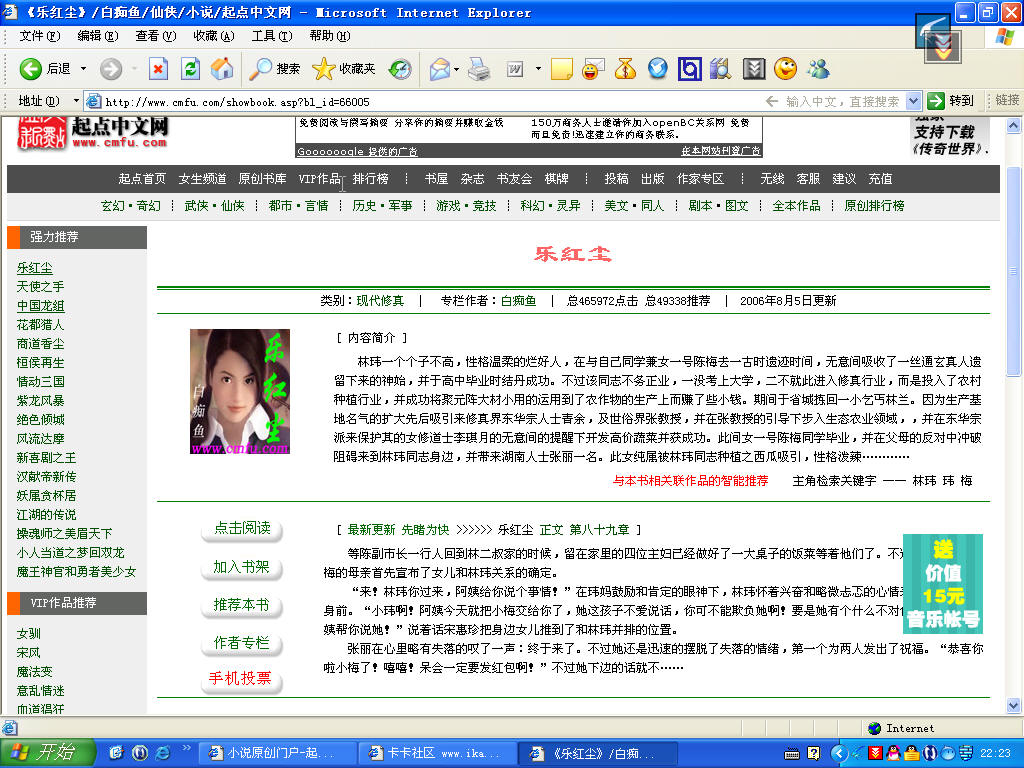Open the History toolbar icon
Screen dimensions: 1024x768
(x=400, y=69)
